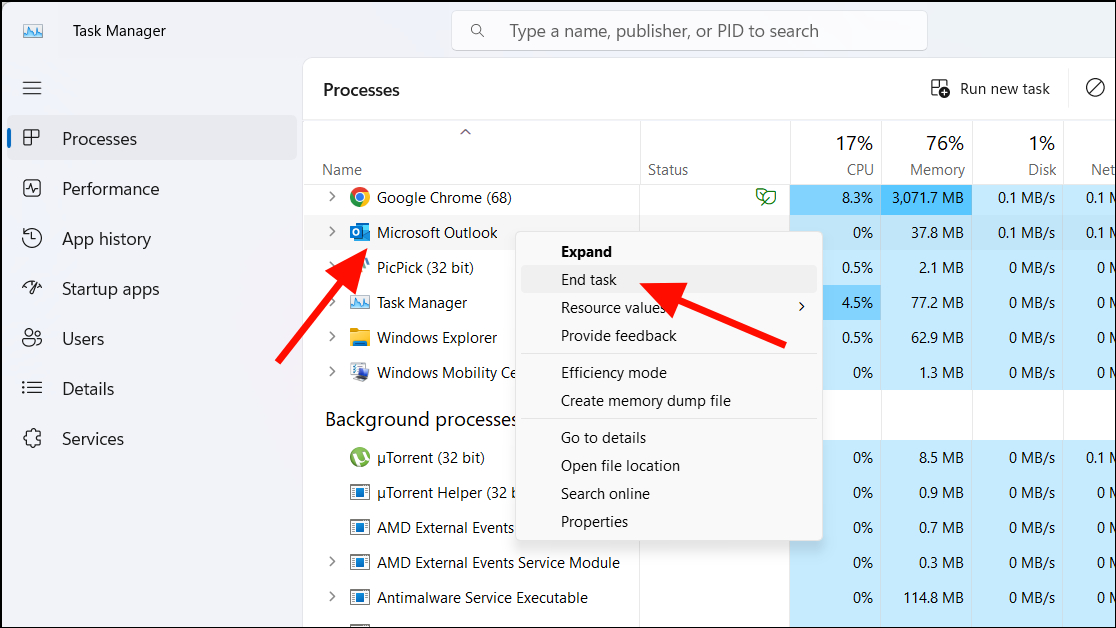Image resolution: width=1116 pixels, height=628 pixels.
Task: Click the search magnifier icon
Action: (478, 31)
